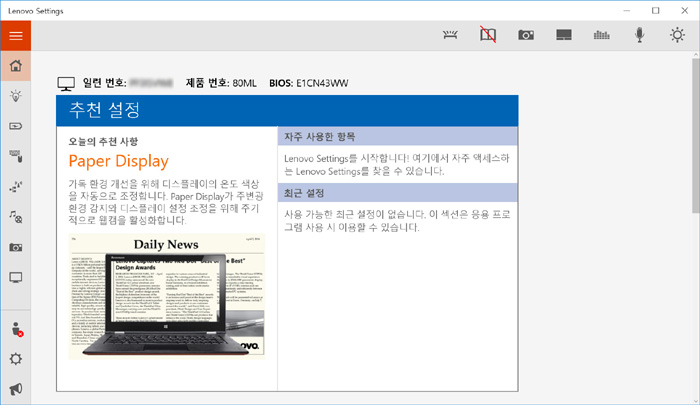700x405 pixels.
Task: Open the network connection settings icon
Action: click(16, 187)
